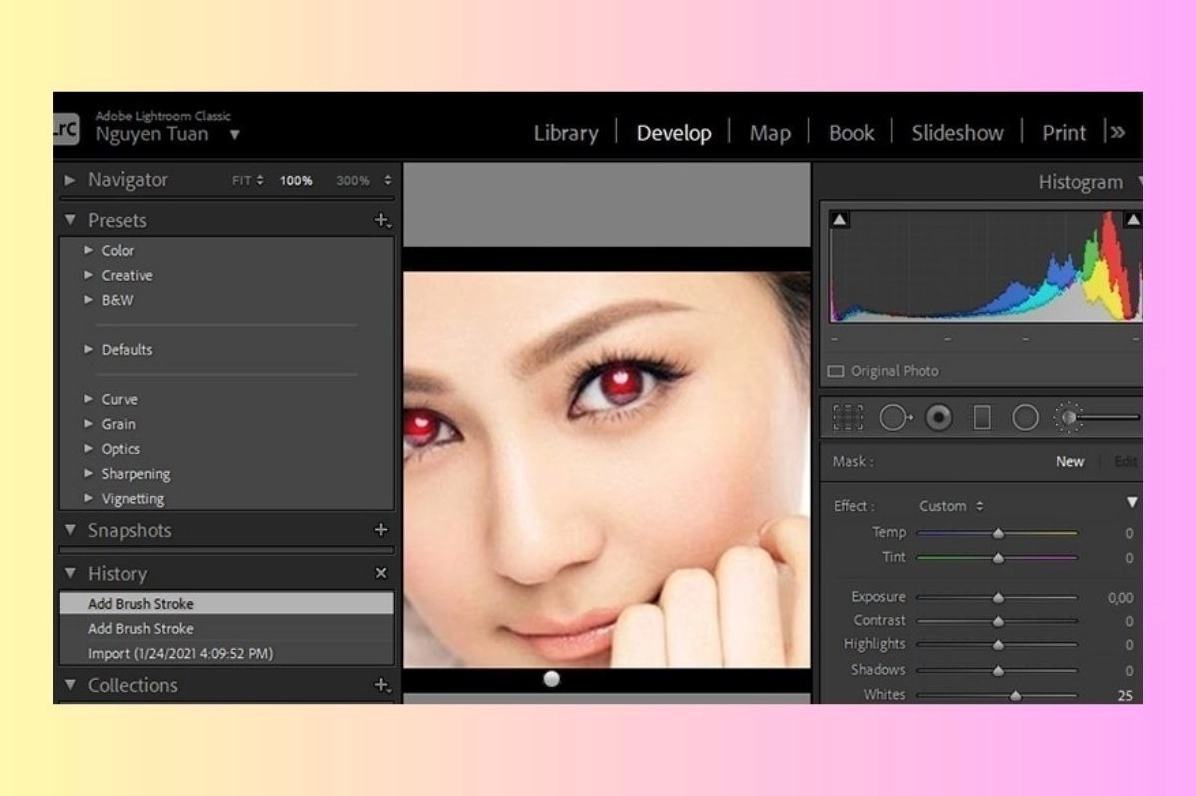Select the Radial Filter tool
The image size is (1196, 796).
(1025, 418)
